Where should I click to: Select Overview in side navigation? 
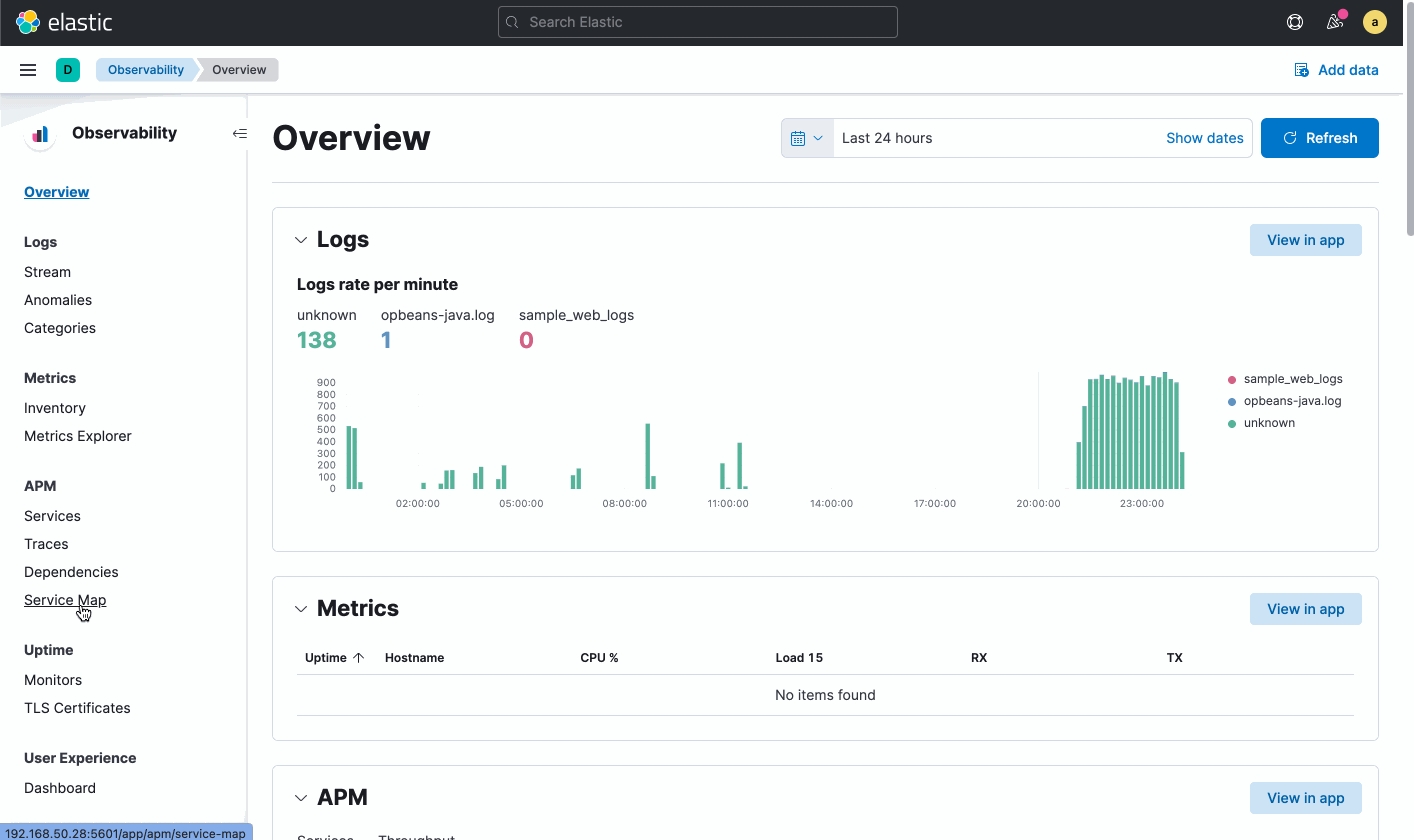57,192
